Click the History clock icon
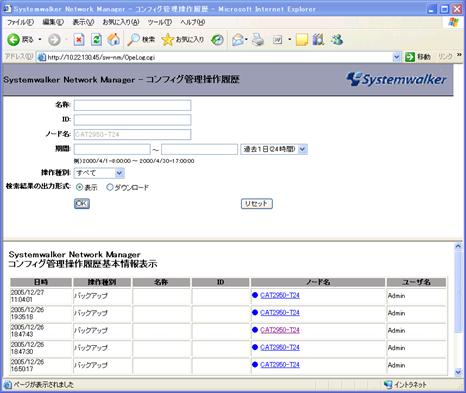This screenshot has height=393, width=466. pos(217,40)
